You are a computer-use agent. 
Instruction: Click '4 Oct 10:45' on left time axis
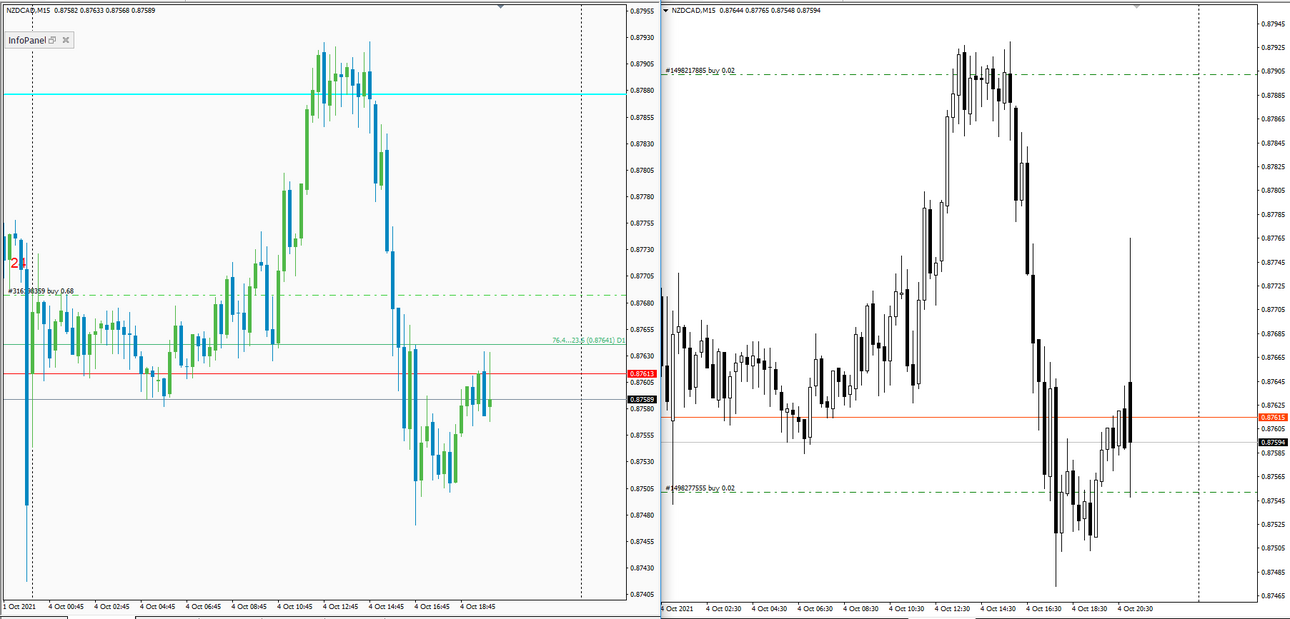[x=294, y=606]
